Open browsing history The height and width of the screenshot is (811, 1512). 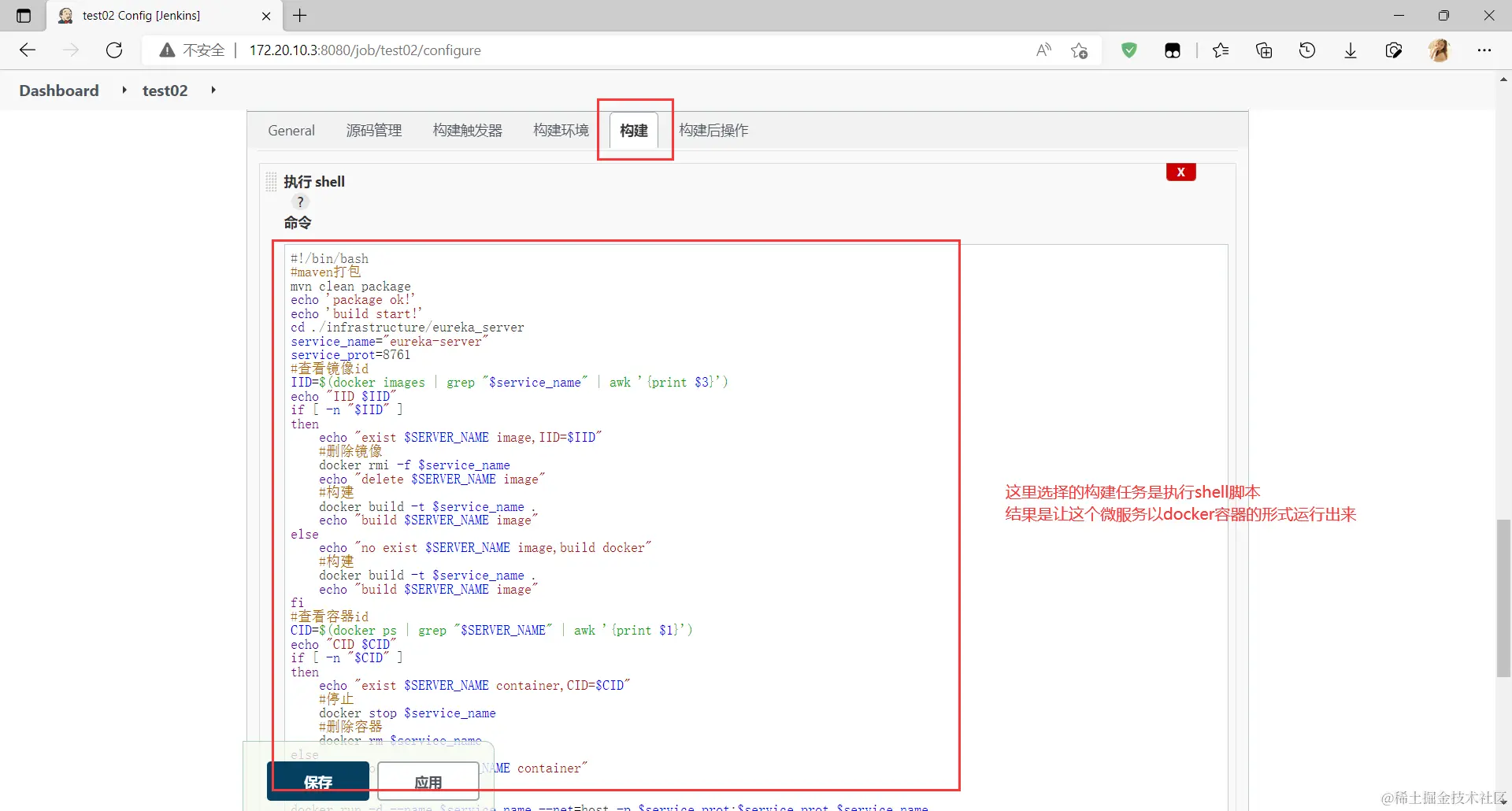(1307, 50)
